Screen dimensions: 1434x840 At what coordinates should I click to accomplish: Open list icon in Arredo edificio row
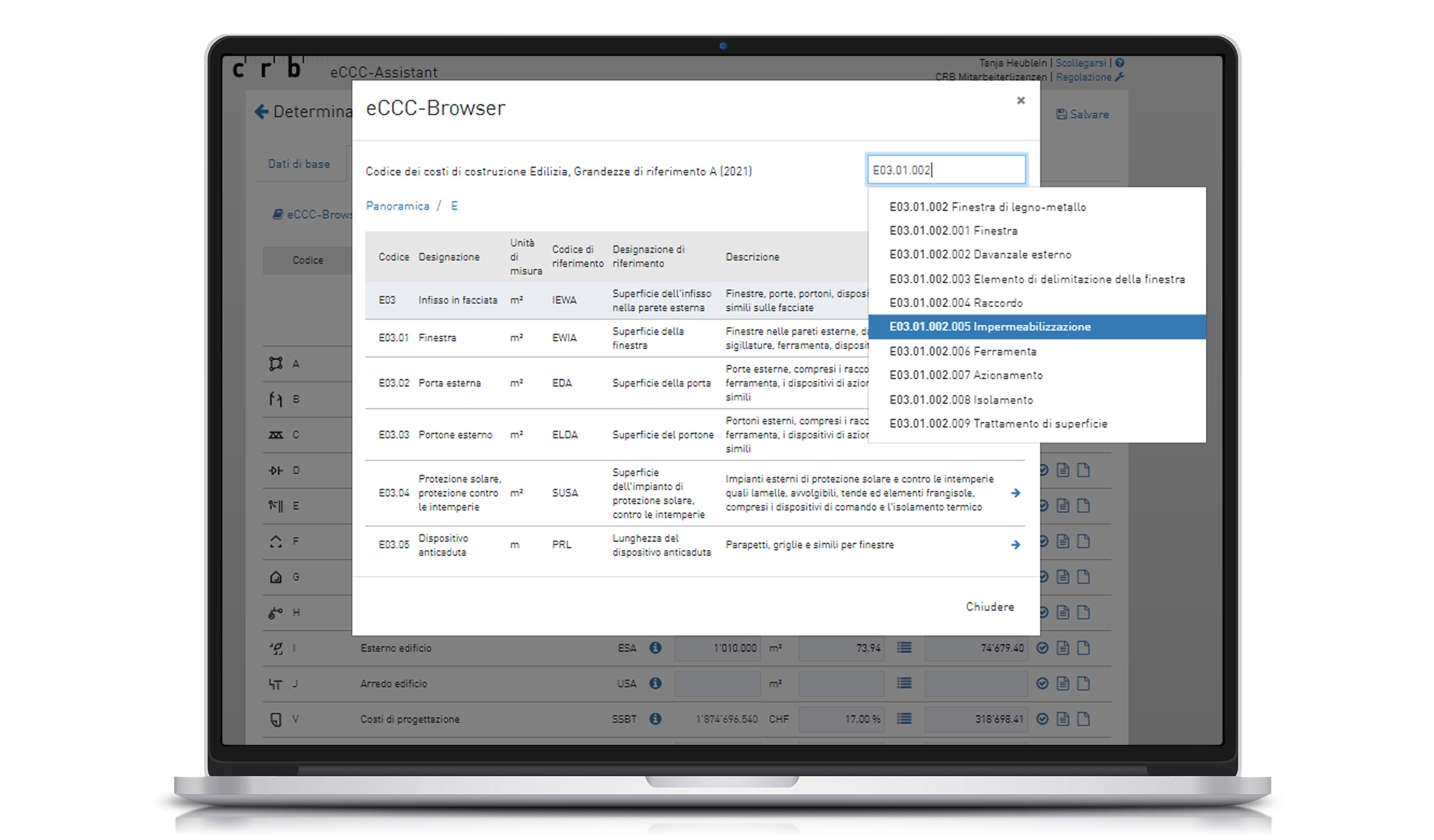coord(904,683)
